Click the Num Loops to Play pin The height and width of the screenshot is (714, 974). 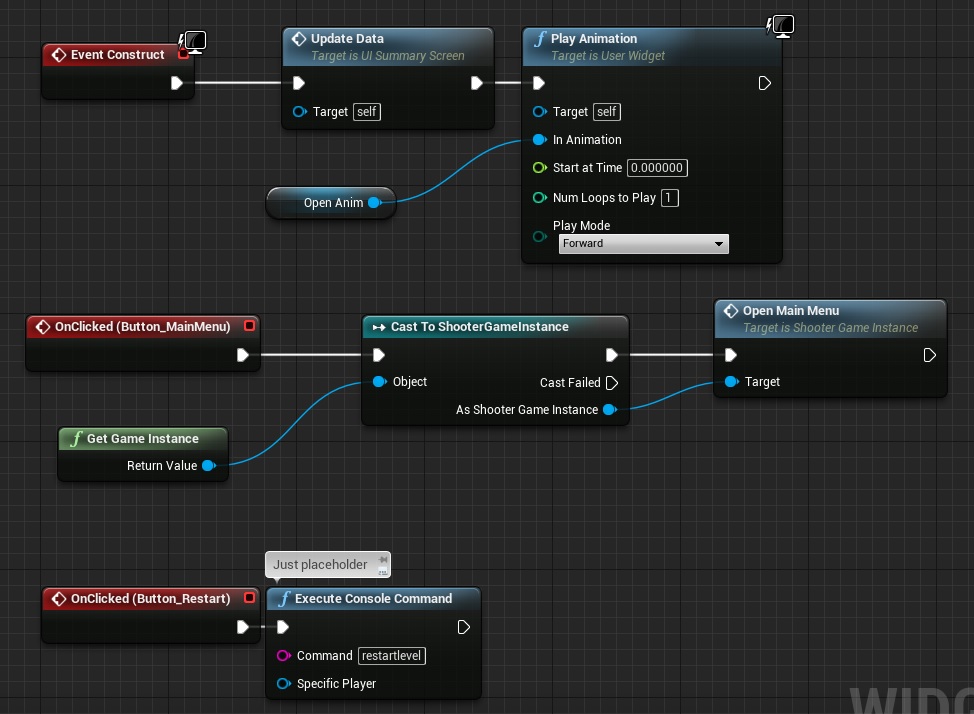(540, 198)
